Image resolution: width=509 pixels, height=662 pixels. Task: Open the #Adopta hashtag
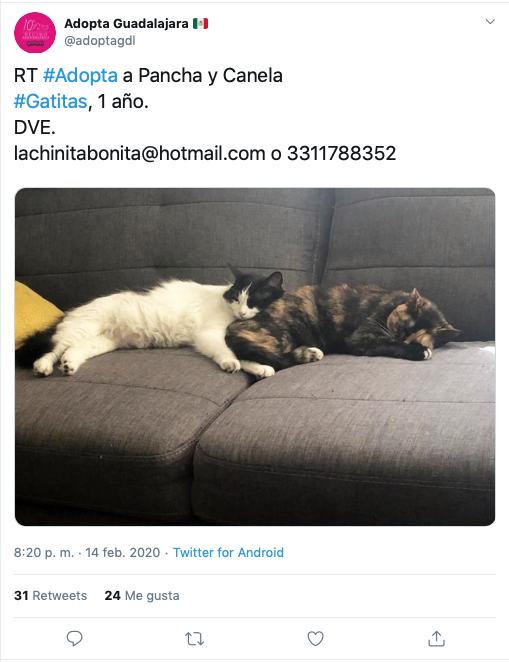(x=80, y=76)
